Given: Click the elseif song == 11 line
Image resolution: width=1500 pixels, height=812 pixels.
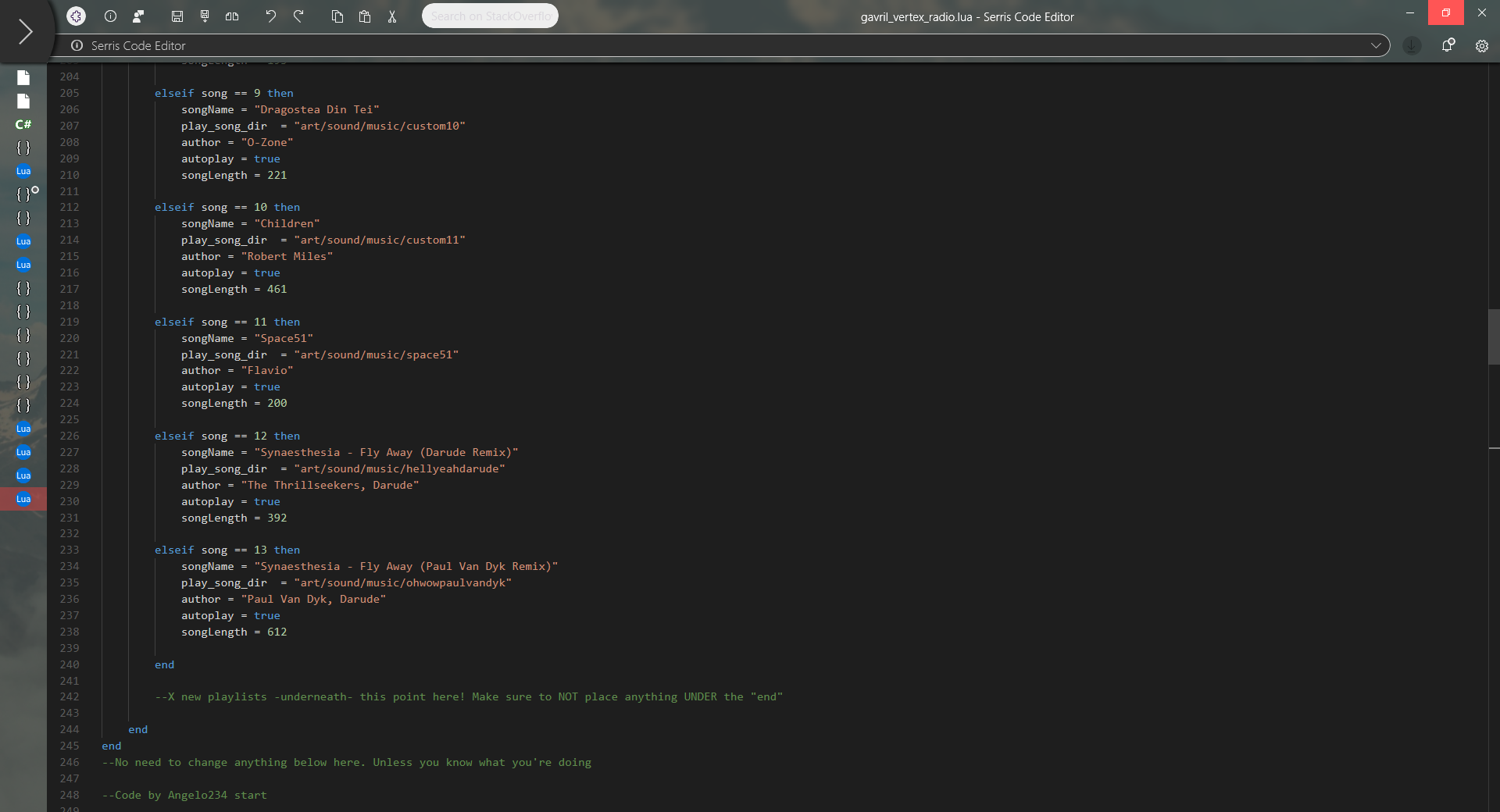Looking at the screenshot, I should tap(227, 322).
